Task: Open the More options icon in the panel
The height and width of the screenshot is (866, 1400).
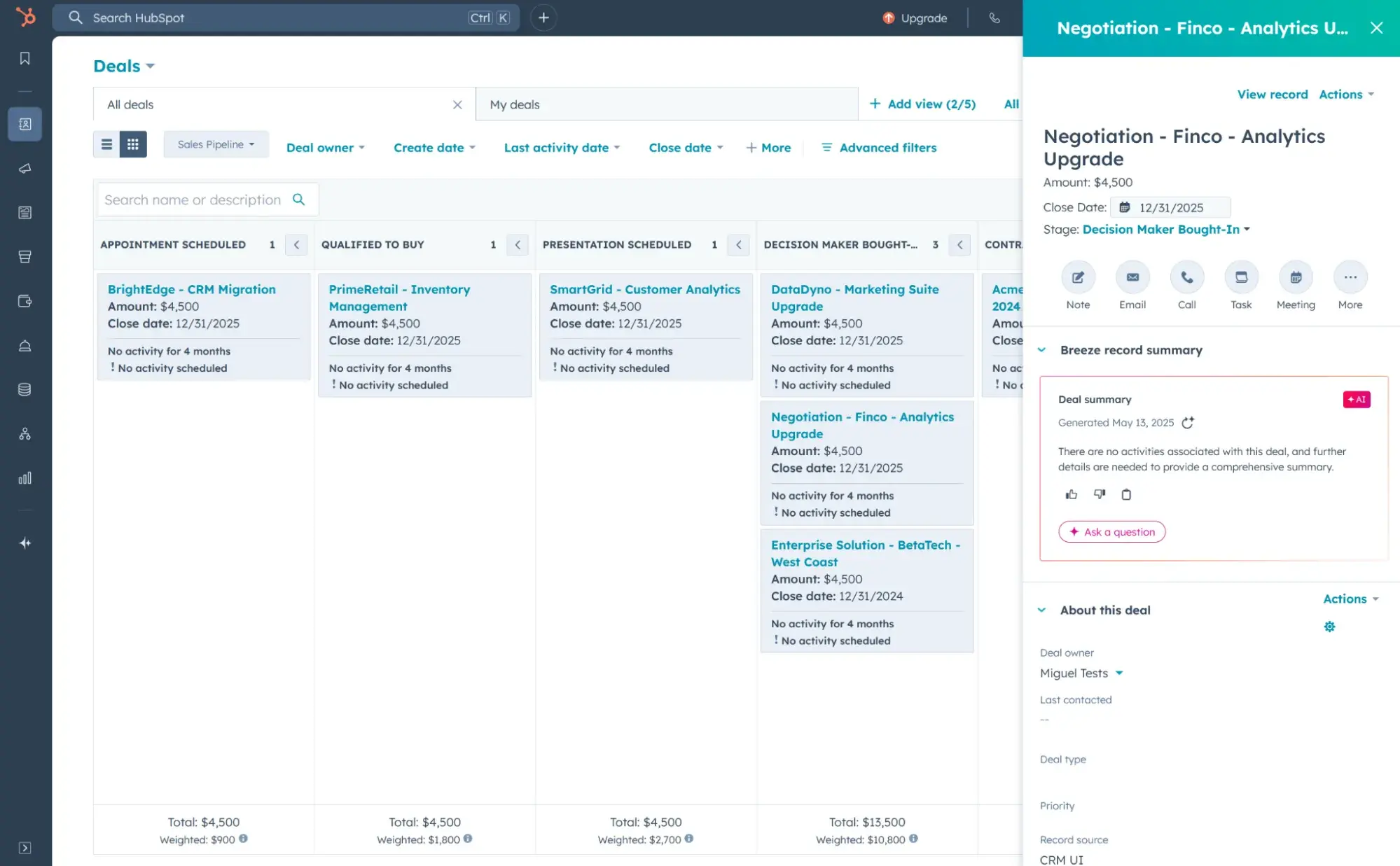Action: 1350,277
